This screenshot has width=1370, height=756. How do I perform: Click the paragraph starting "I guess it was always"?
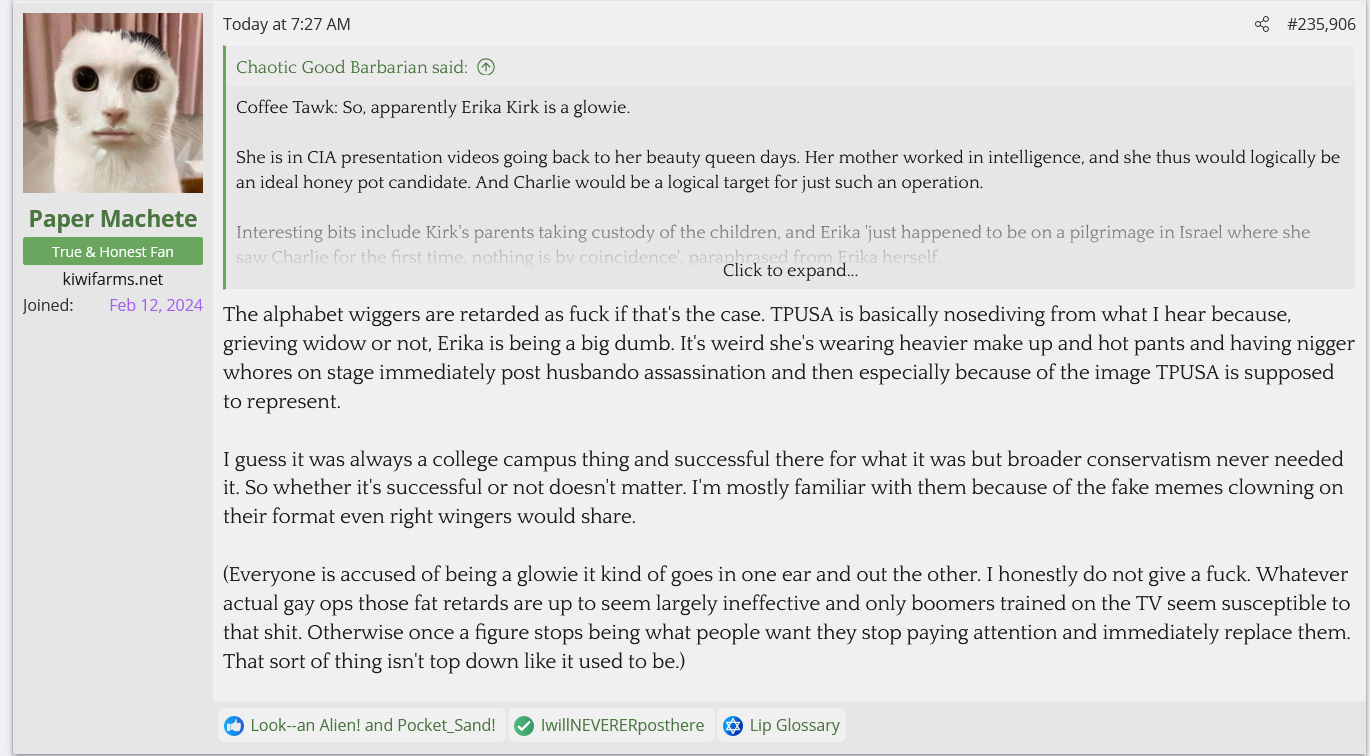pyautogui.click(x=783, y=488)
